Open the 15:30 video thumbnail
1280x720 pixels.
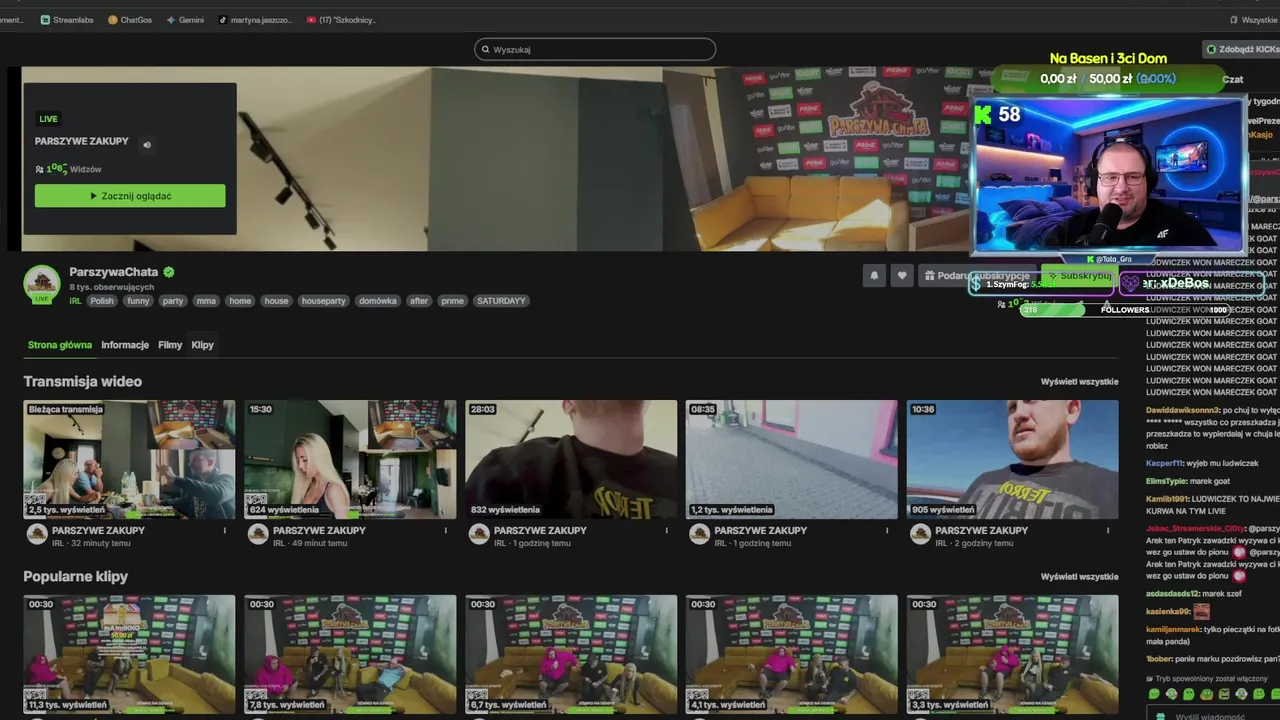point(350,459)
